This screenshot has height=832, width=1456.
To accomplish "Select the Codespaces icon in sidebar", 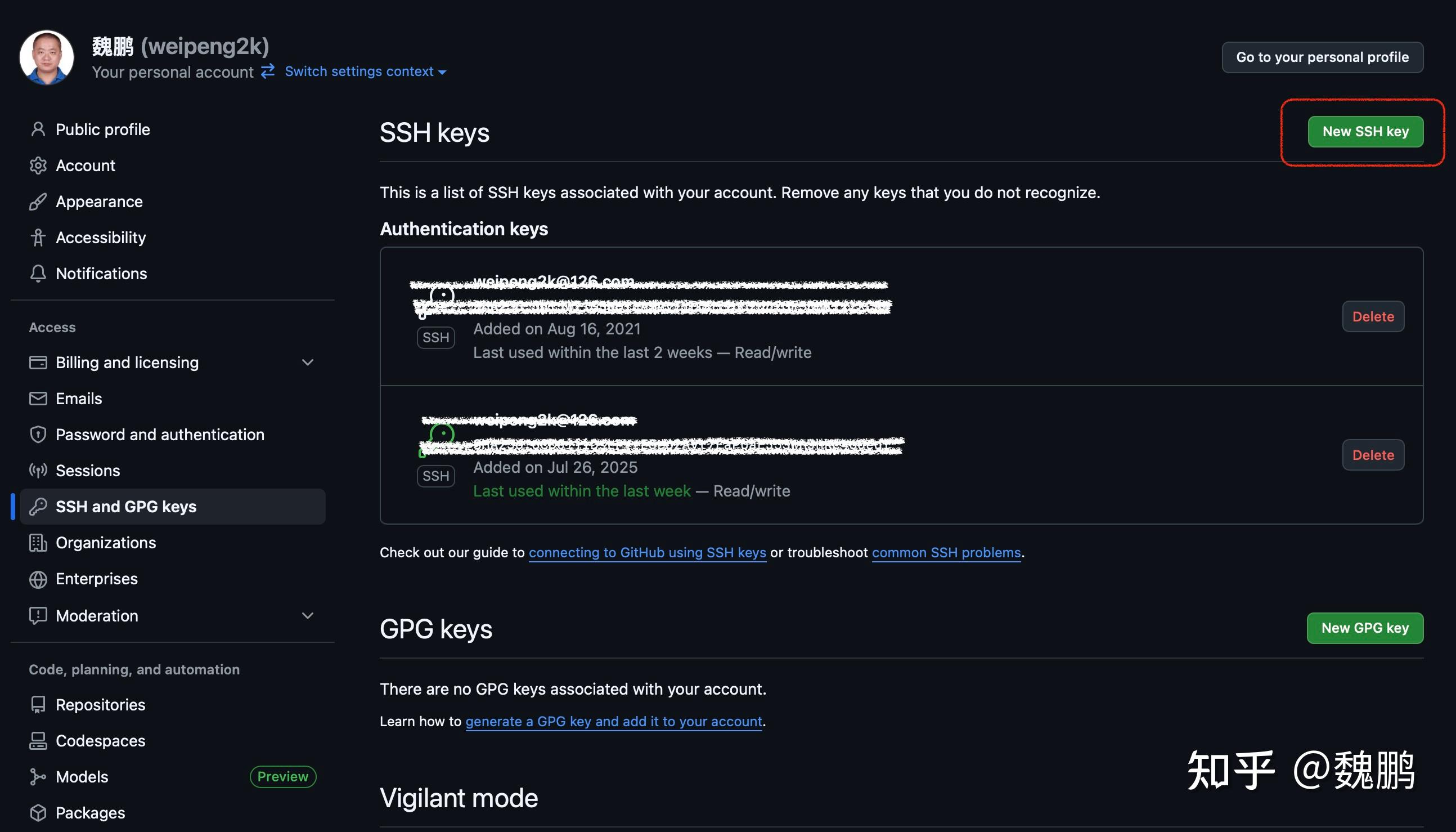I will click(38, 741).
